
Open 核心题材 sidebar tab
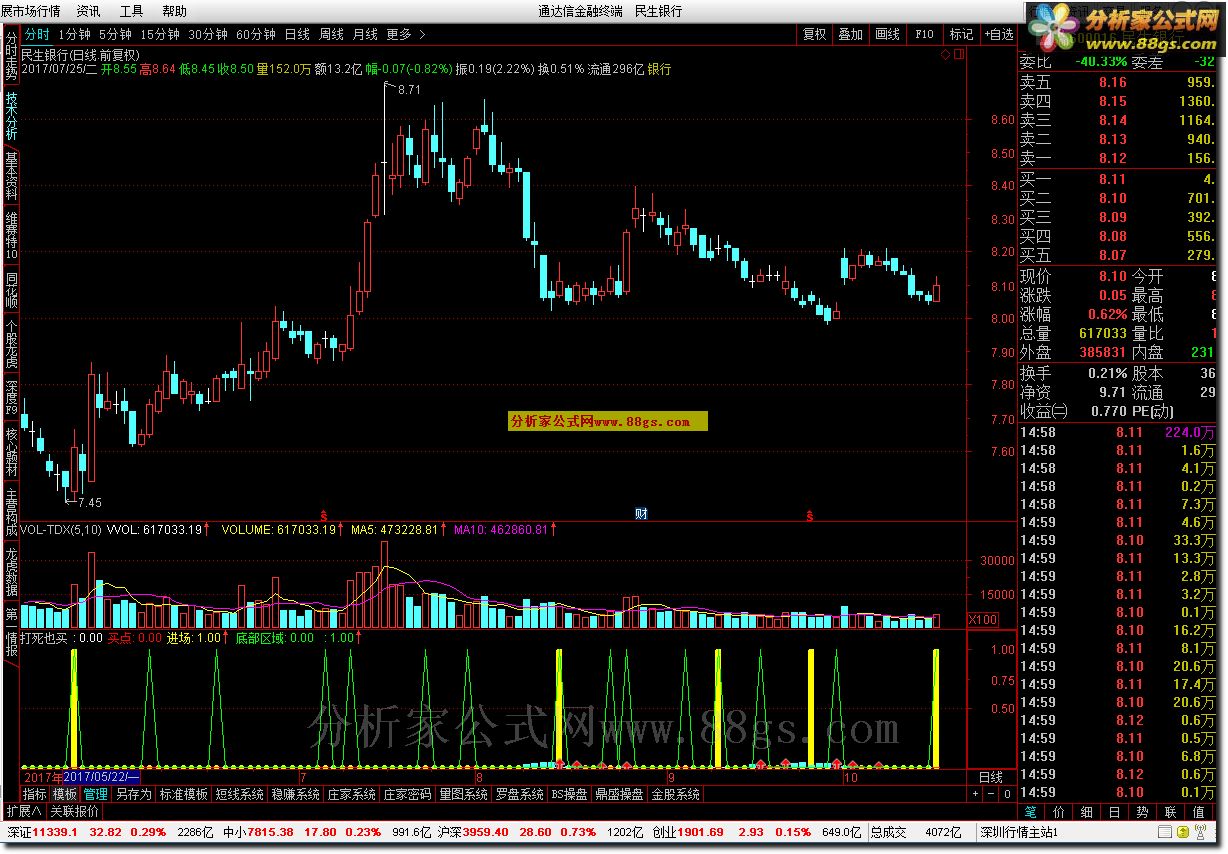tap(11, 452)
